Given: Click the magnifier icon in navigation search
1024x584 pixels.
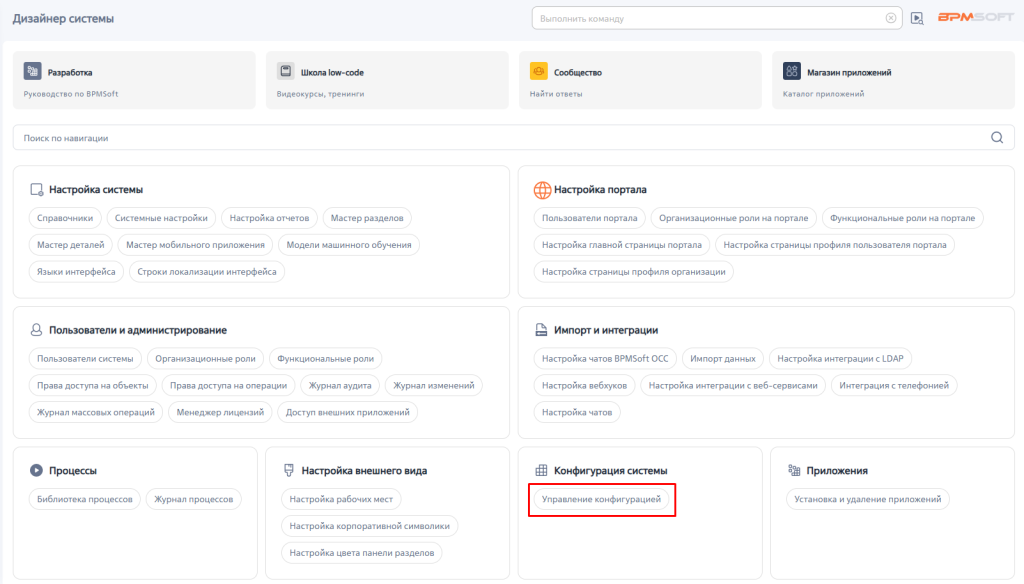Looking at the screenshot, I should pos(996,136).
